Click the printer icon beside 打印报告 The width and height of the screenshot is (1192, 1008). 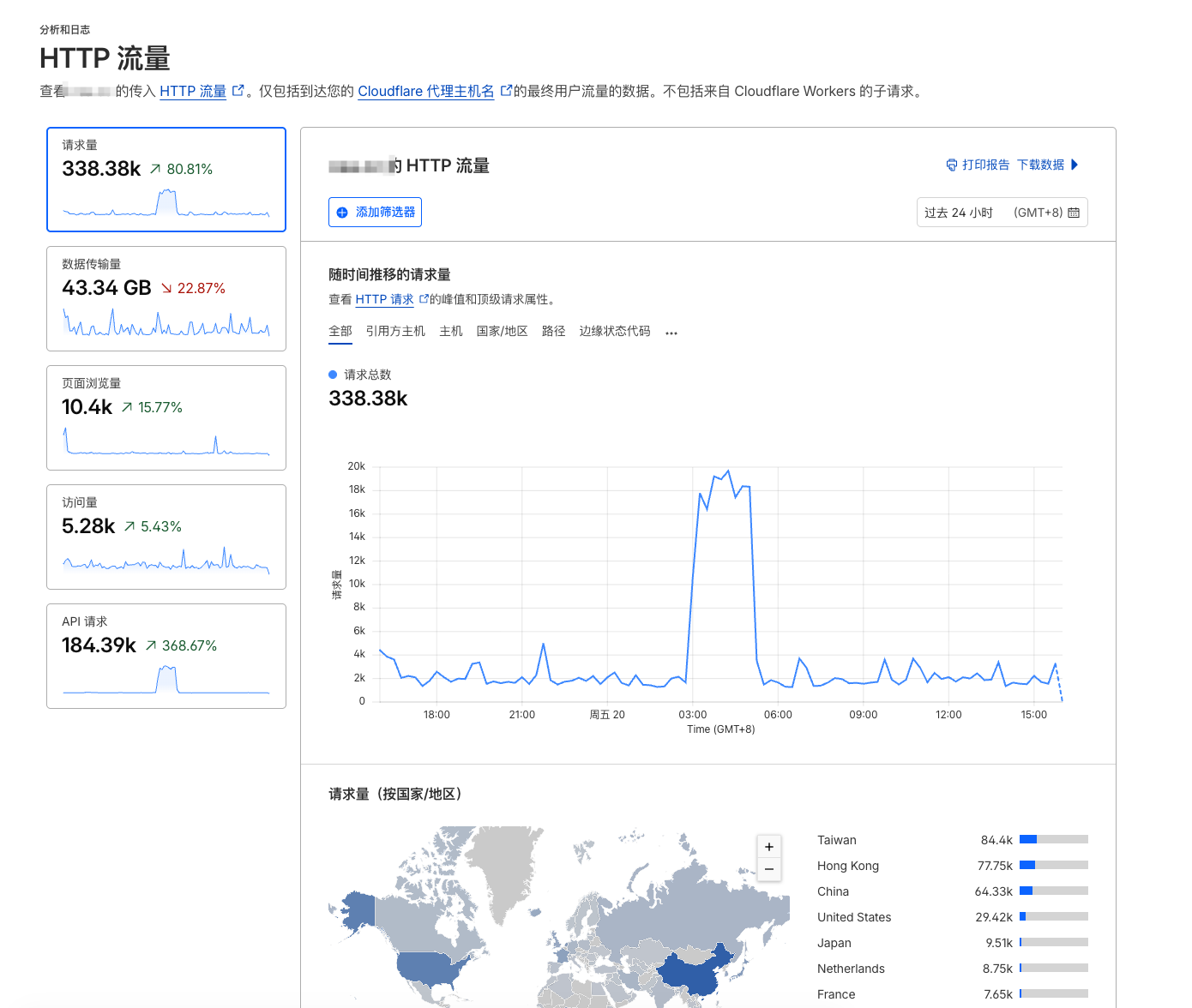click(951, 165)
